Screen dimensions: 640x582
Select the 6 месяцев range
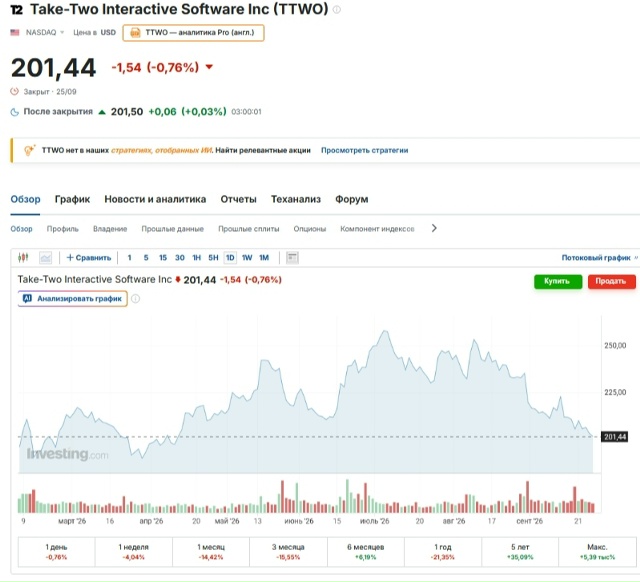365,552
